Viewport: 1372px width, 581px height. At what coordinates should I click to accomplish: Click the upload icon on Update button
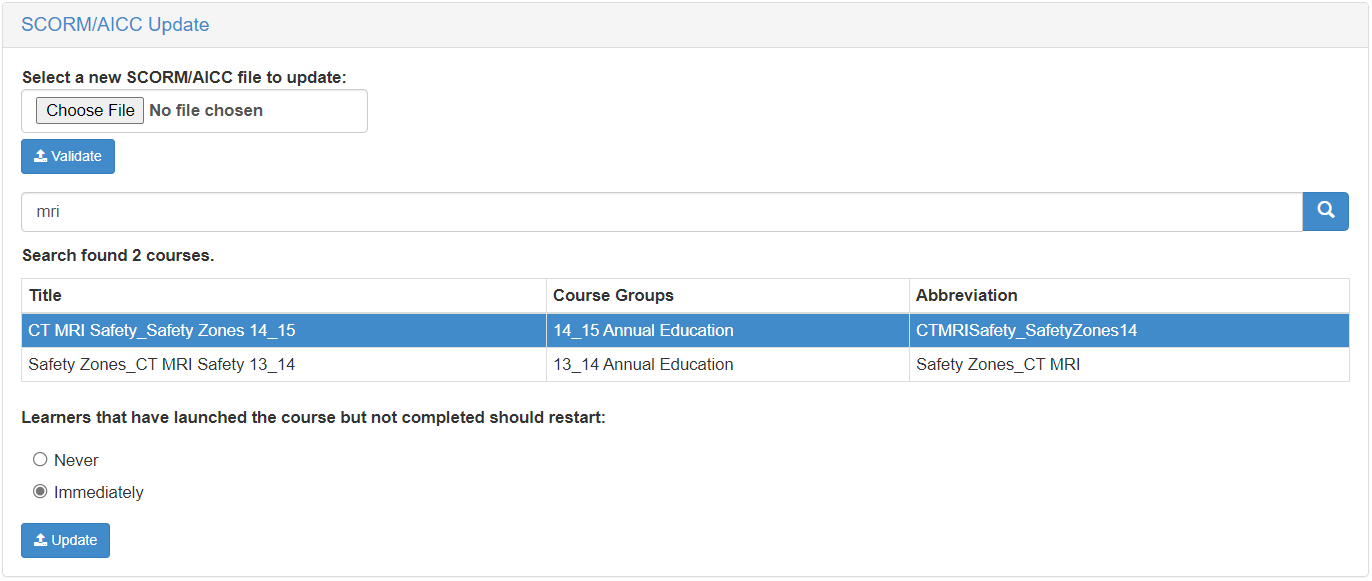point(41,540)
